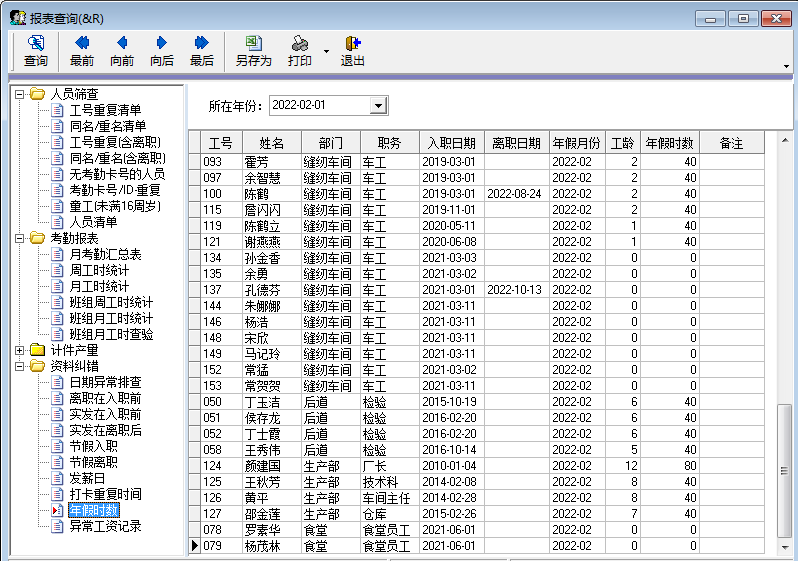Click the 入职日期 column header
Image resolution: width=798 pixels, height=561 pixels.
click(452, 143)
